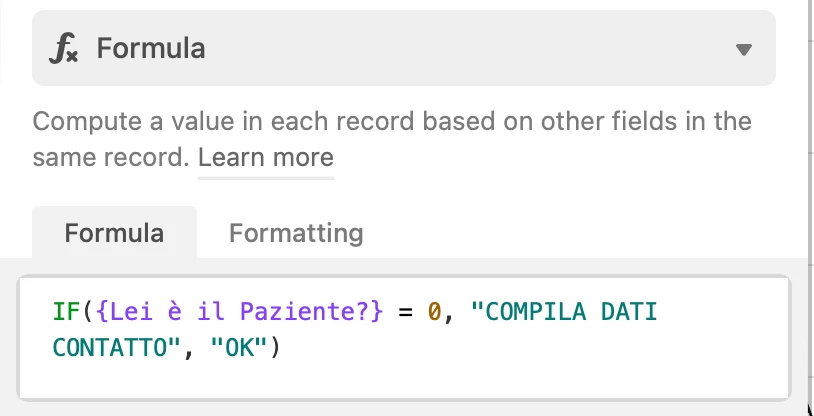Screen dimensions: 814x416
Task: Click empty space below the formula text
Action: click(x=404, y=381)
